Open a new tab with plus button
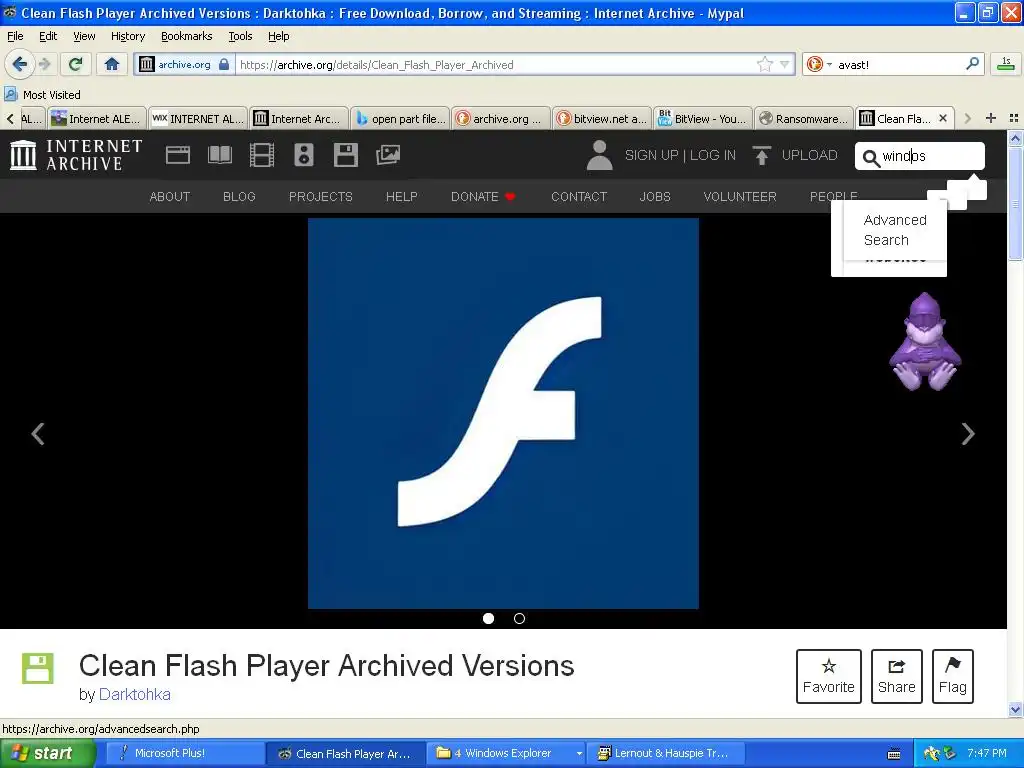 point(991,118)
